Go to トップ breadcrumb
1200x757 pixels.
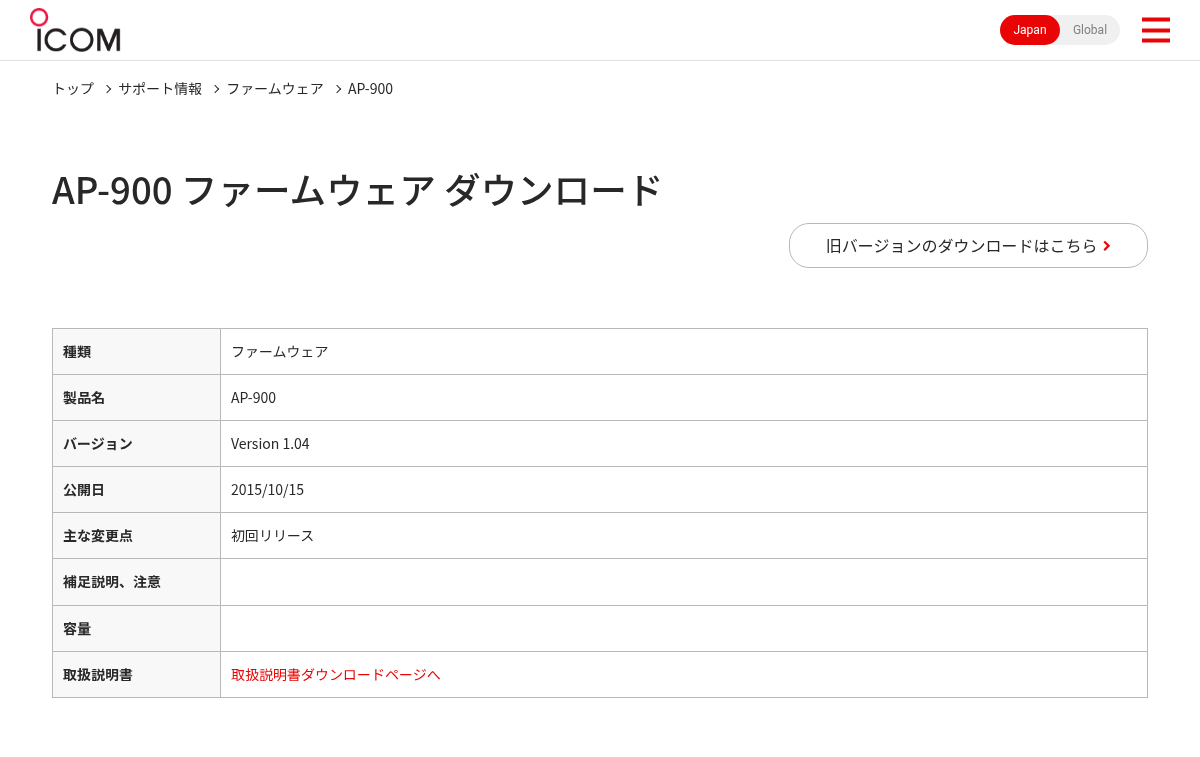point(73,88)
